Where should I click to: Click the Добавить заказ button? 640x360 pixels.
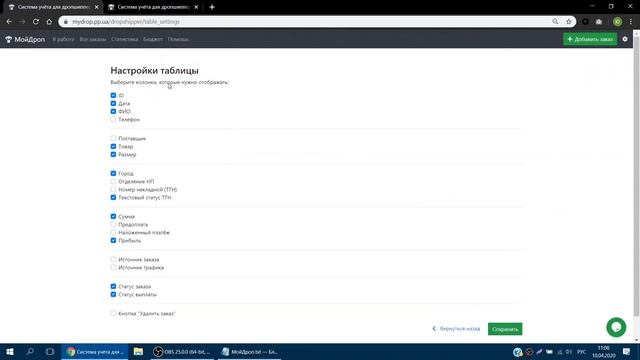590,39
